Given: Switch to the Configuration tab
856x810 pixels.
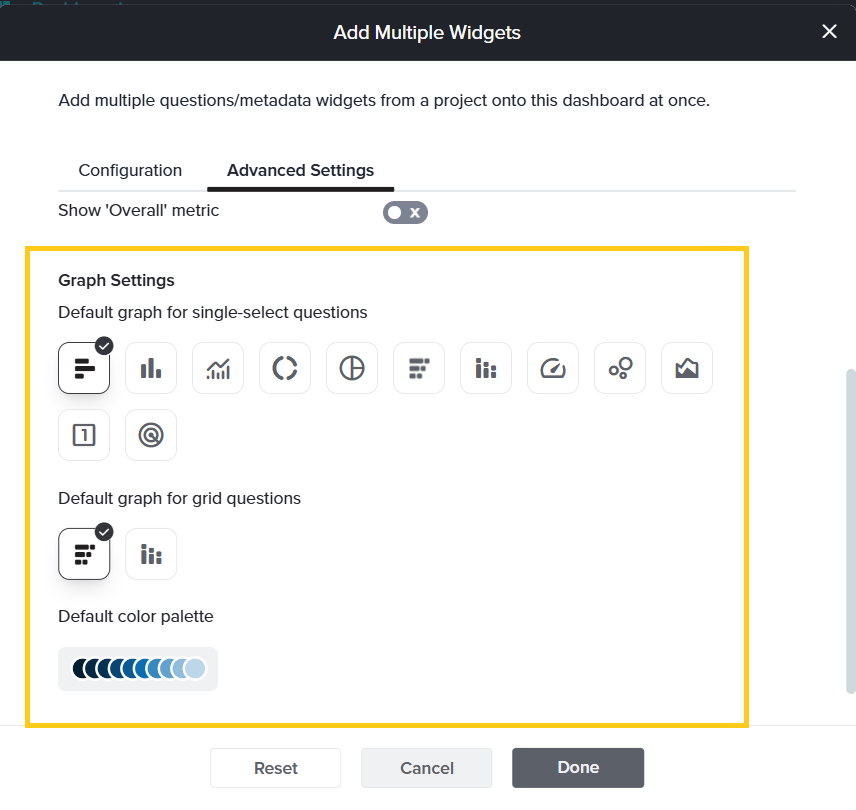Looking at the screenshot, I should pyautogui.click(x=130, y=170).
